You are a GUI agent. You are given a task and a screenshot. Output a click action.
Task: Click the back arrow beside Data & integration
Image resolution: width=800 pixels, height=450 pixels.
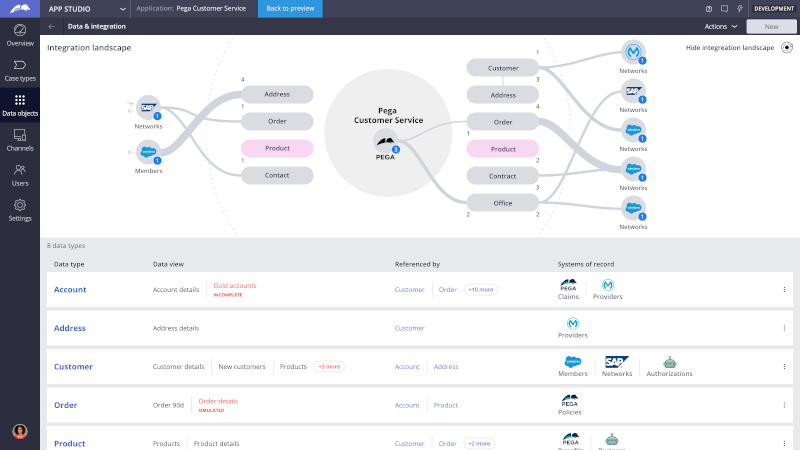click(52, 26)
